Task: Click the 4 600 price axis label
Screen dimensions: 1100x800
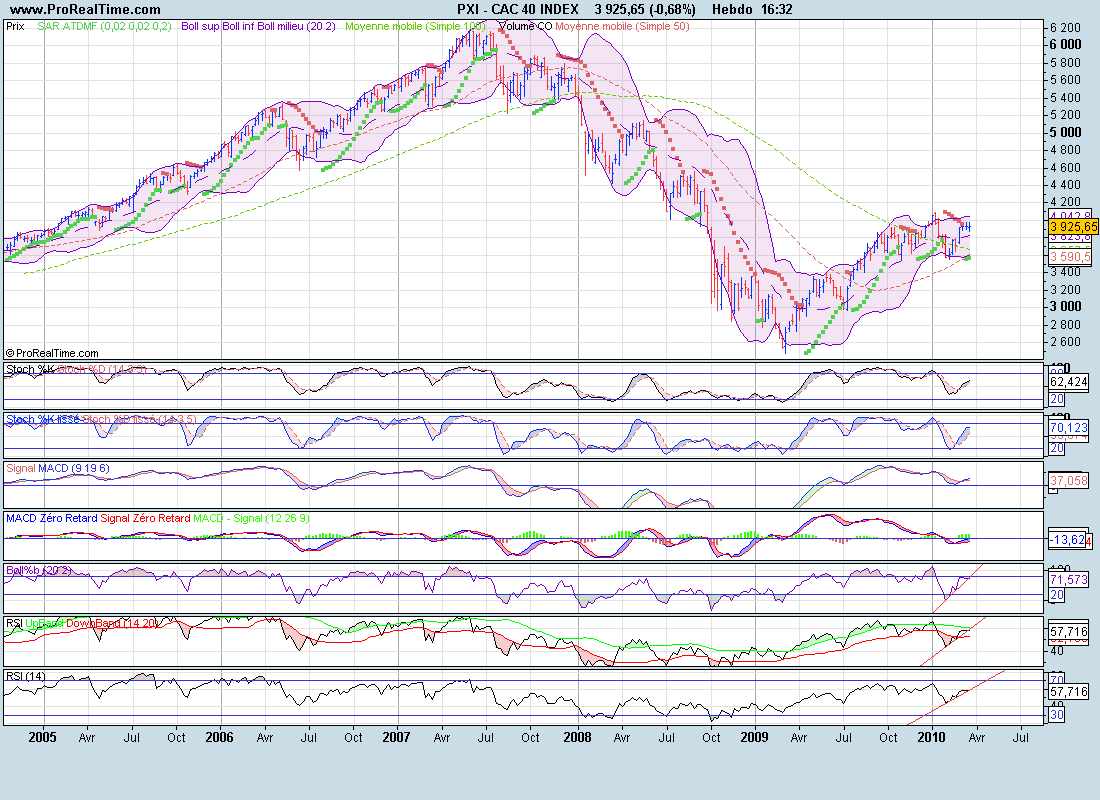Action: (x=1066, y=167)
